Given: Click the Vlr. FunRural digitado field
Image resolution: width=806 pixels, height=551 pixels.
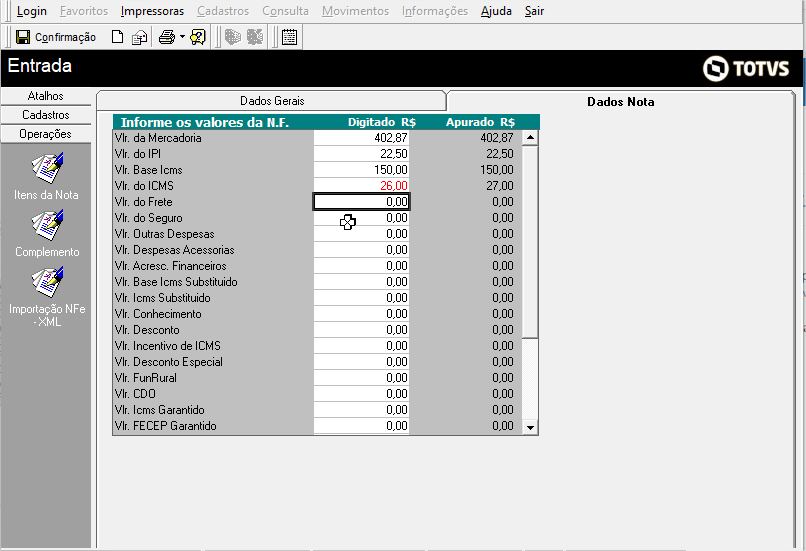Looking at the screenshot, I should click(361, 378).
